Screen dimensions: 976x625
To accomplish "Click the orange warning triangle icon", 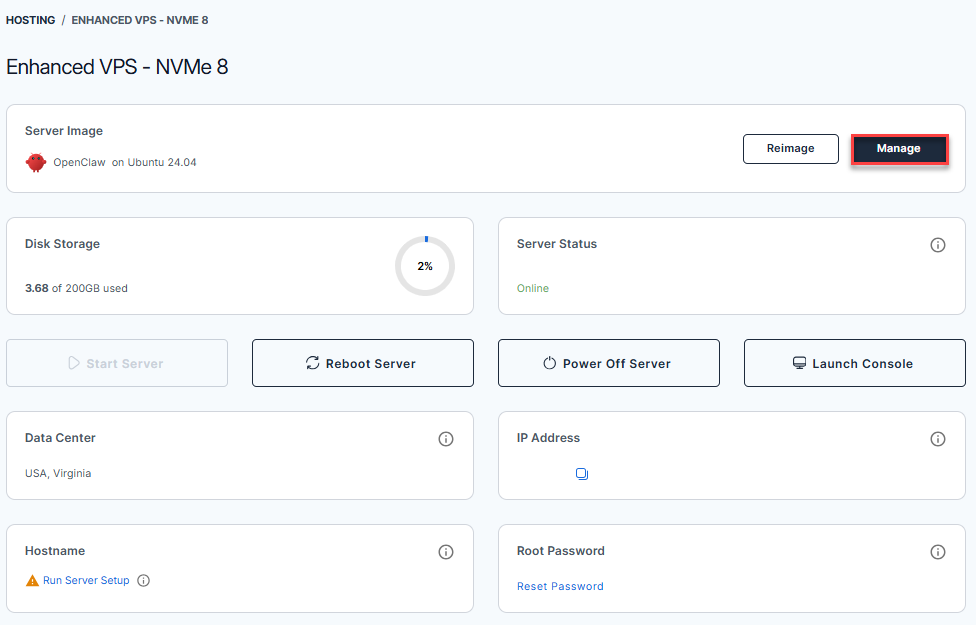I will (x=32, y=581).
